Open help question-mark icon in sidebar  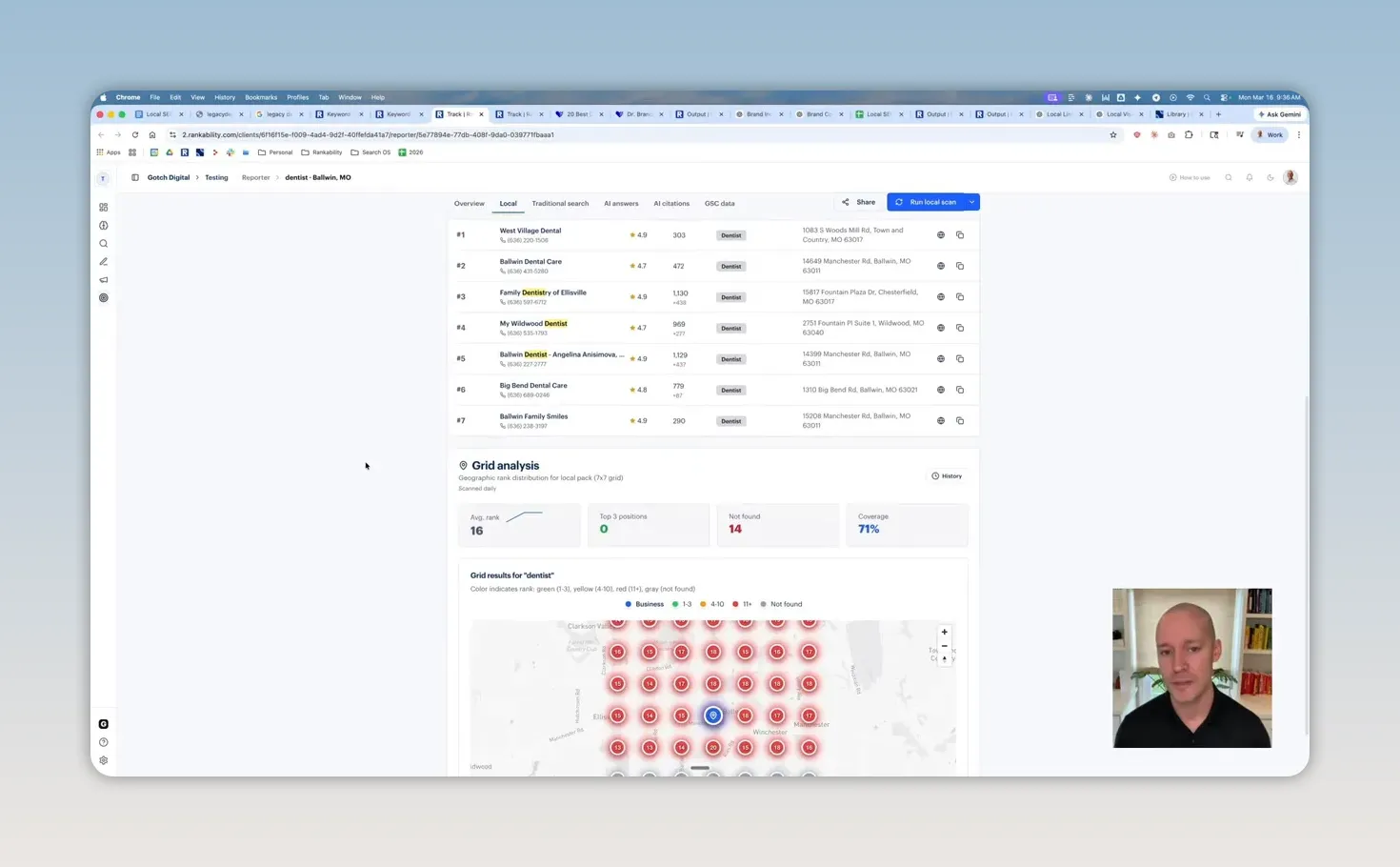tap(104, 742)
